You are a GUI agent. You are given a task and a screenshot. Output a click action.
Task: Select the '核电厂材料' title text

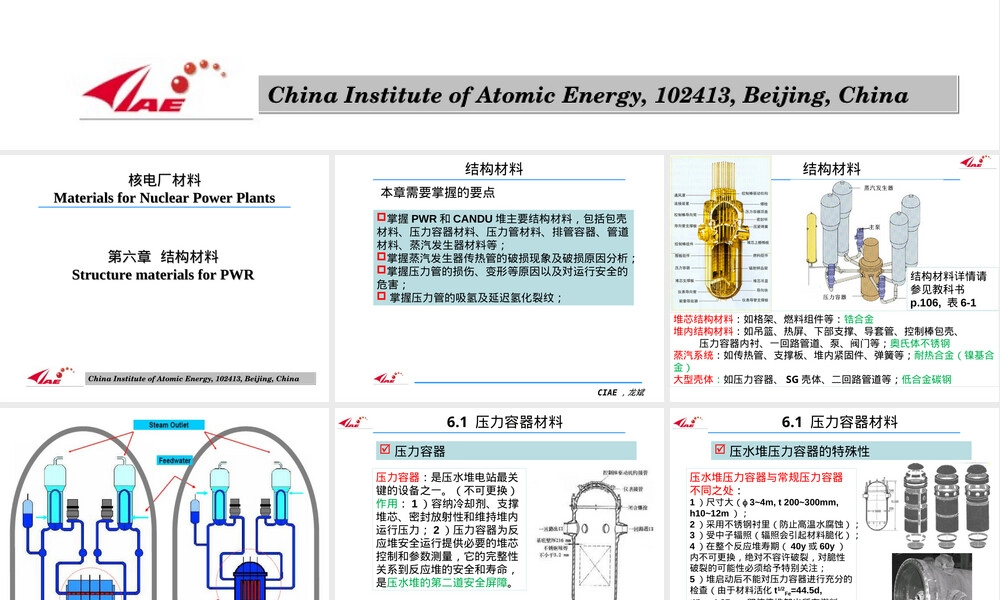[x=165, y=180]
